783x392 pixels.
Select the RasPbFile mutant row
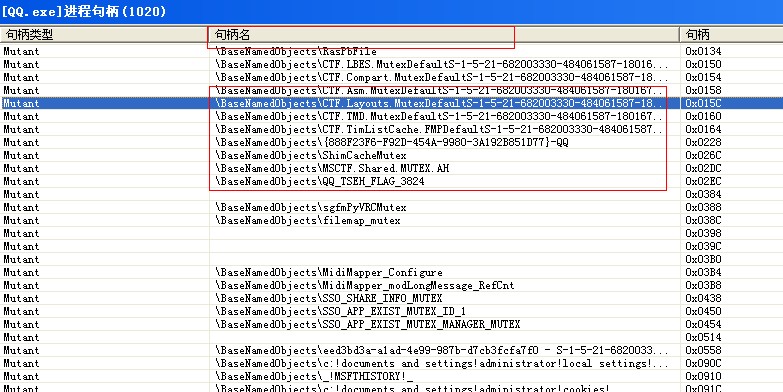point(392,51)
